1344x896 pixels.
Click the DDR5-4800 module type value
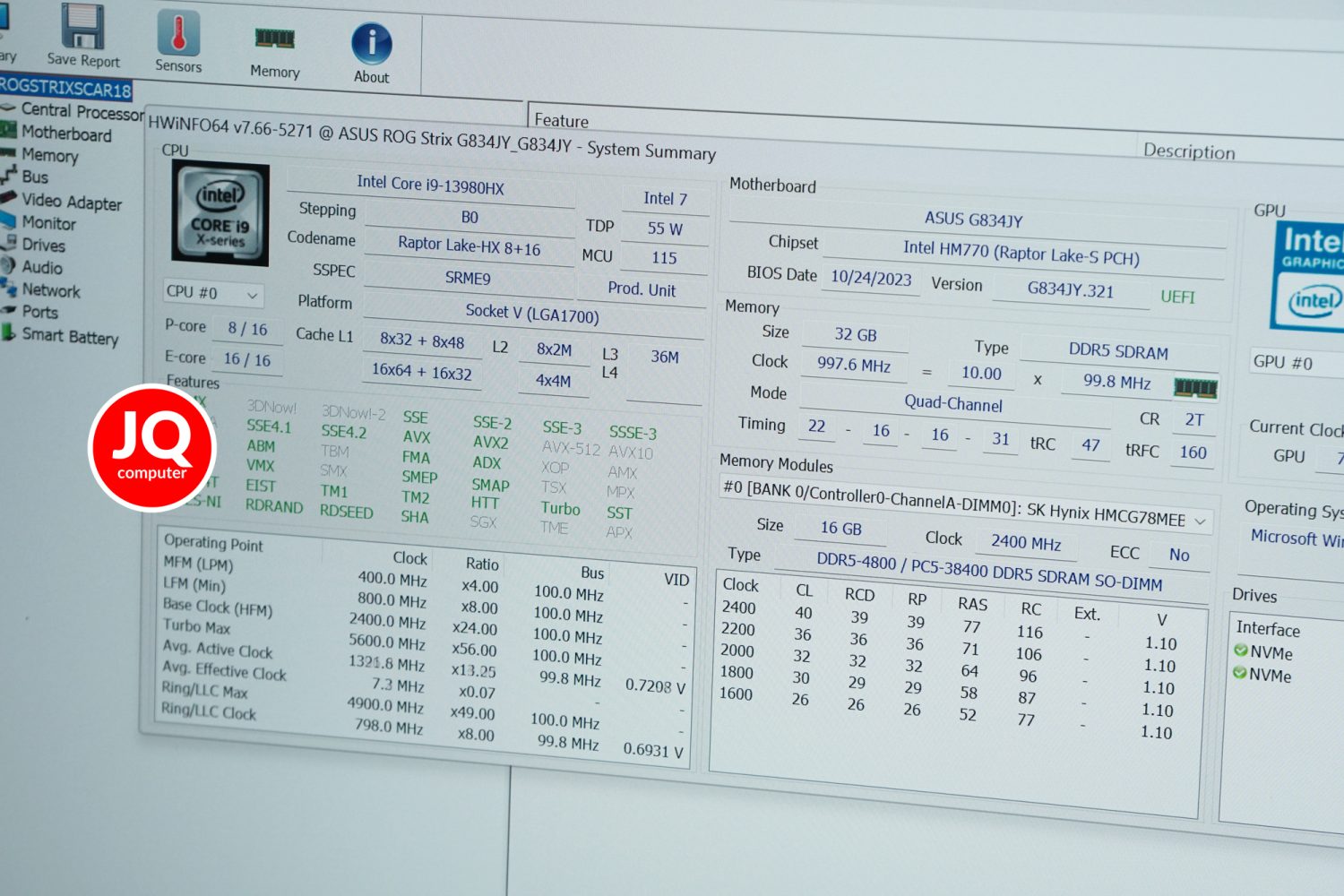point(989,571)
